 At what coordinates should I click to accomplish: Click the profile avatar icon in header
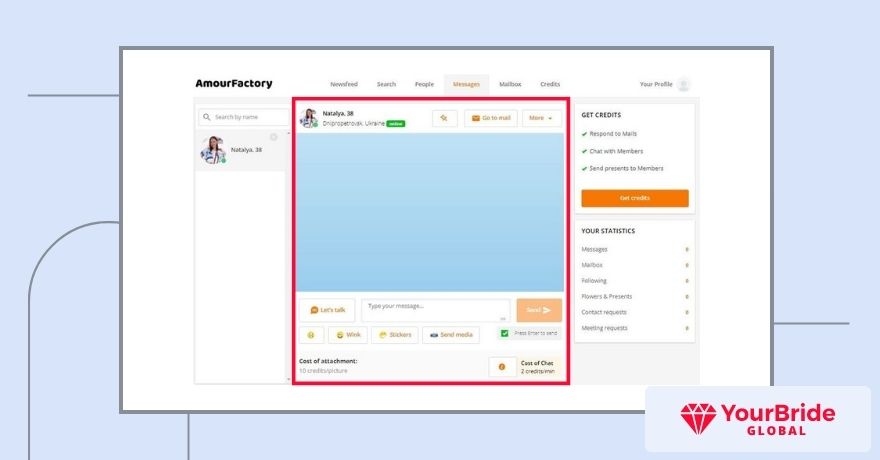[683, 85]
